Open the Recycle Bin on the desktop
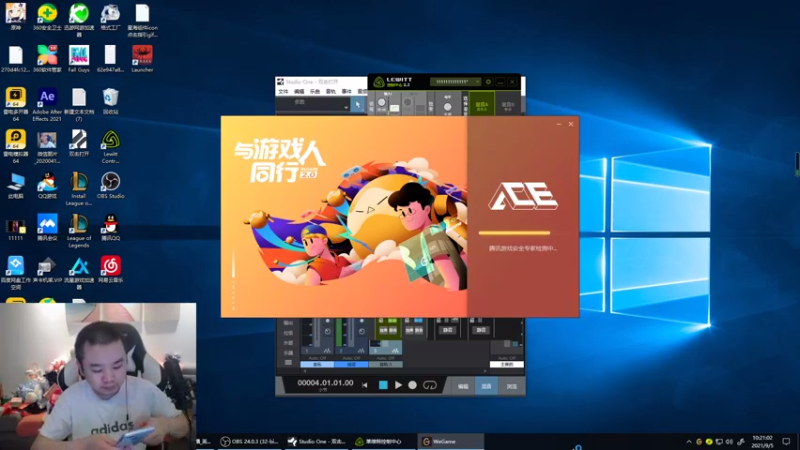 point(110,101)
